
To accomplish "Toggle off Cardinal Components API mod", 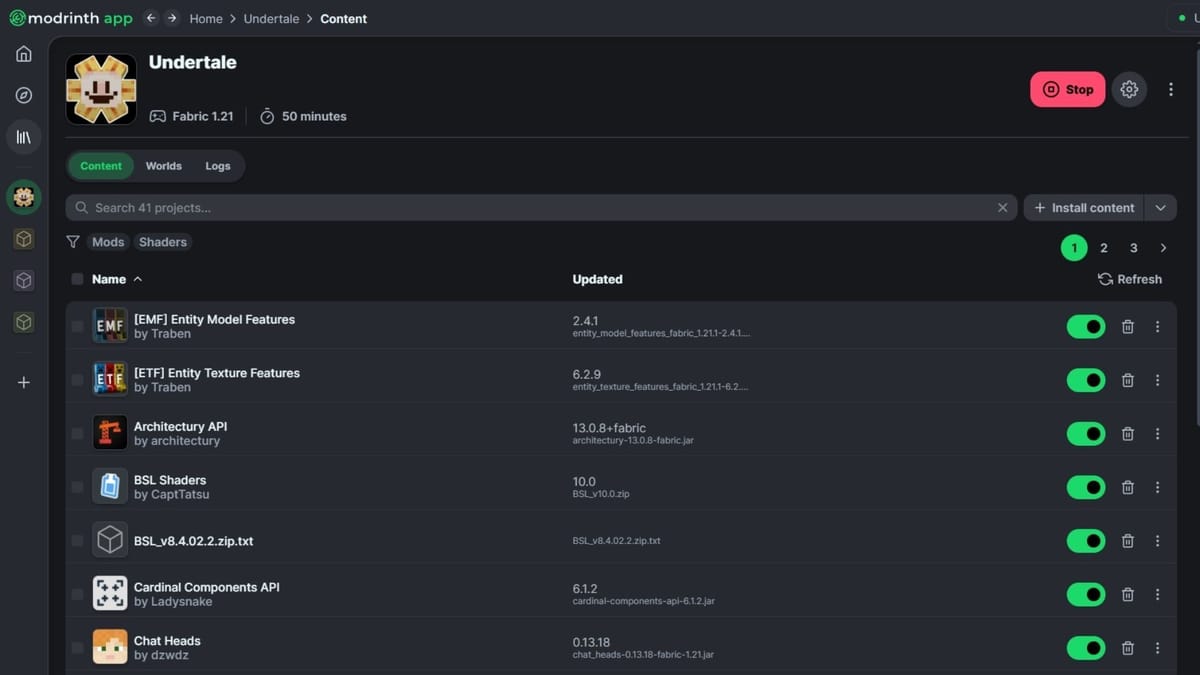I will pos(1085,594).
